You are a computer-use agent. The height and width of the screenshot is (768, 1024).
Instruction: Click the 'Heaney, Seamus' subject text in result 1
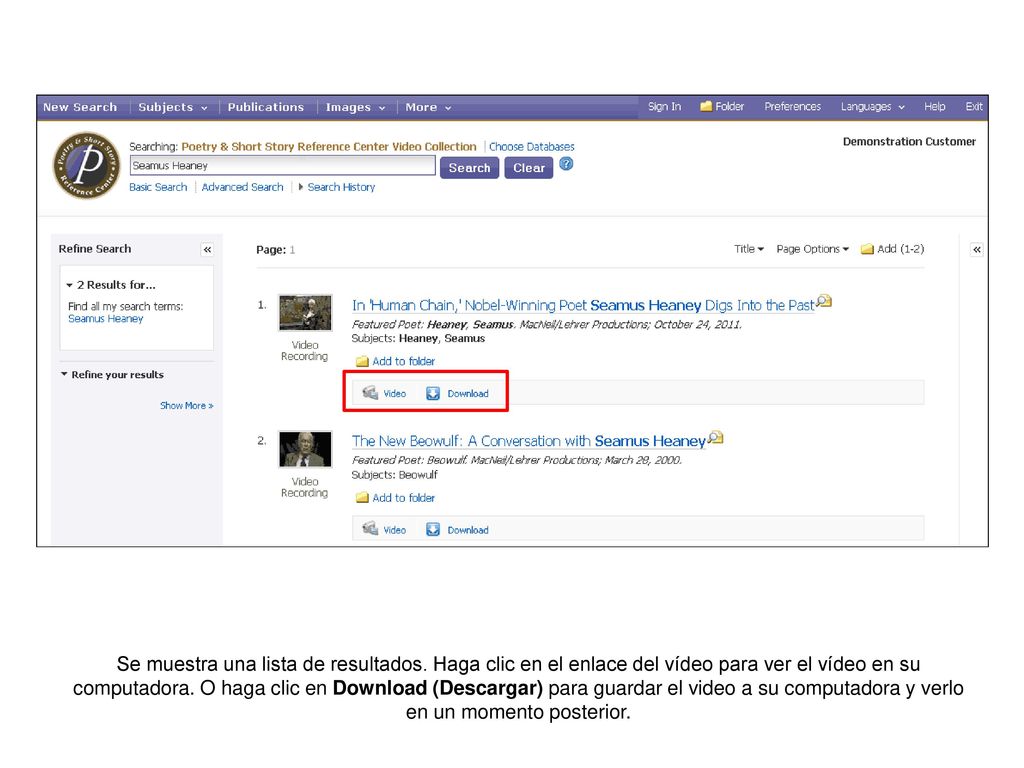(441, 338)
